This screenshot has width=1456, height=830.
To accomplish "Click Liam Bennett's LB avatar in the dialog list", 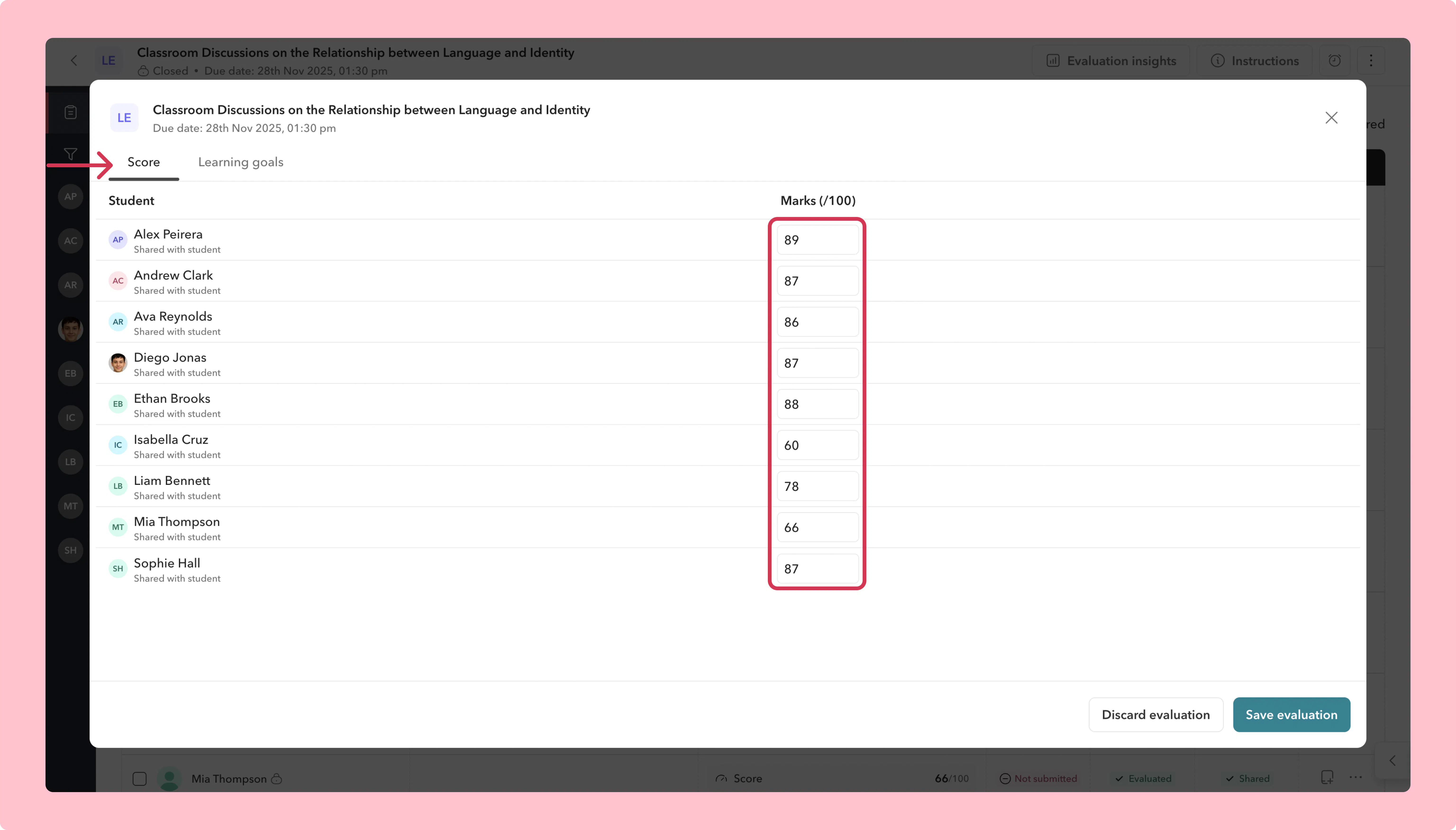I will [118, 486].
